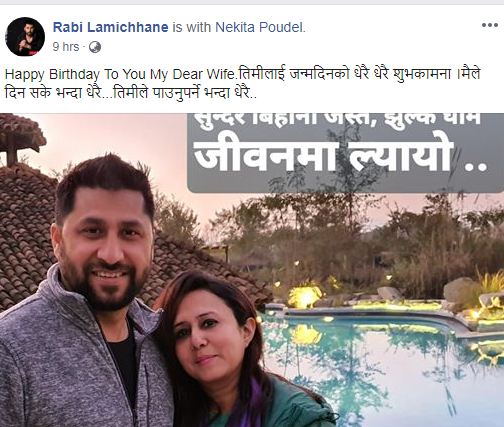Viewport: 504px width, 427px height.
Task: Open the "9 hrs" post timestamp
Action: (x=66, y=47)
